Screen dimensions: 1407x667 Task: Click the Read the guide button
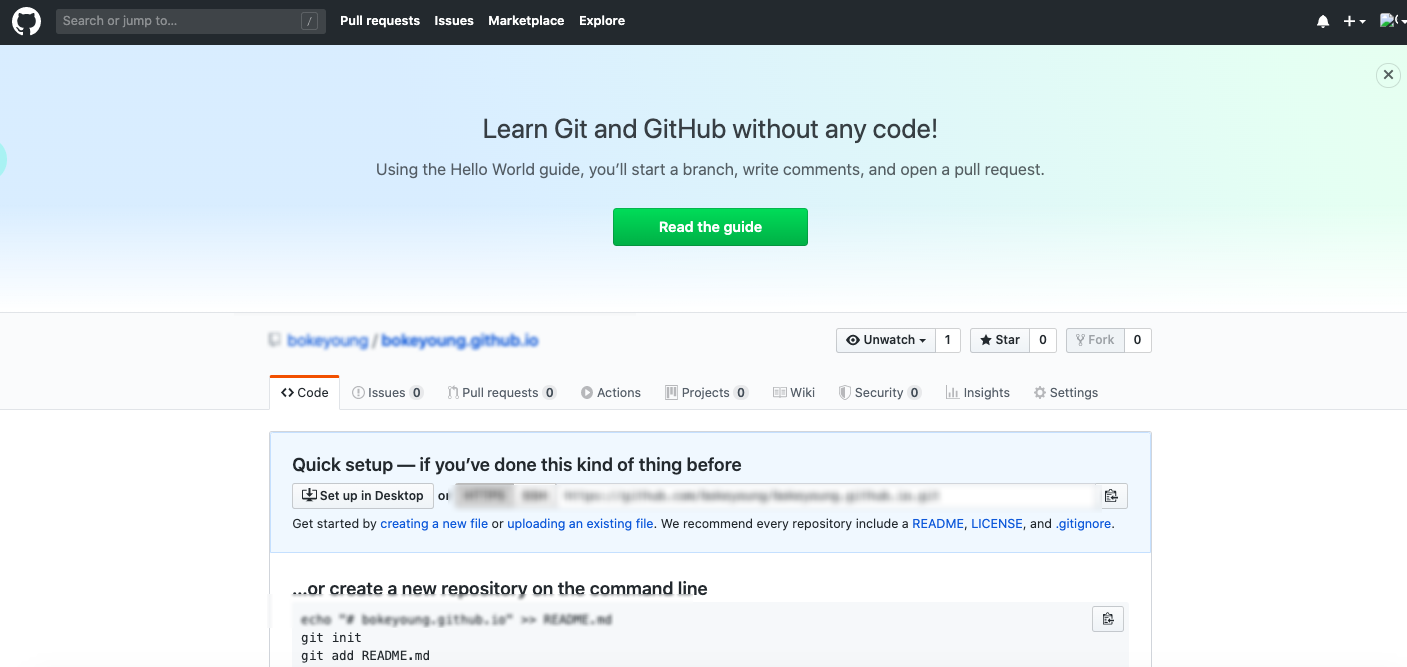(710, 227)
